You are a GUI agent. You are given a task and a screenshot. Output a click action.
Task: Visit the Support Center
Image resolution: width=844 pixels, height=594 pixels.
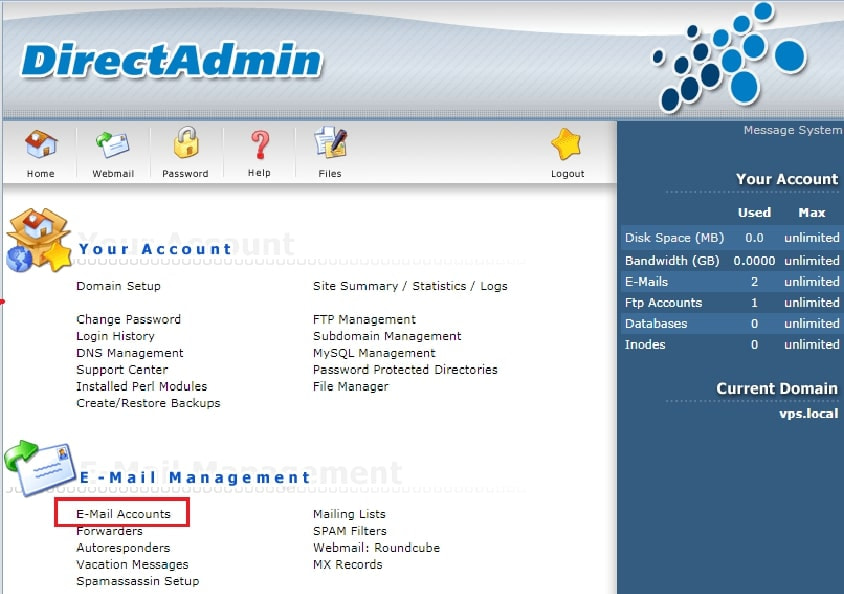pyautogui.click(x=122, y=370)
